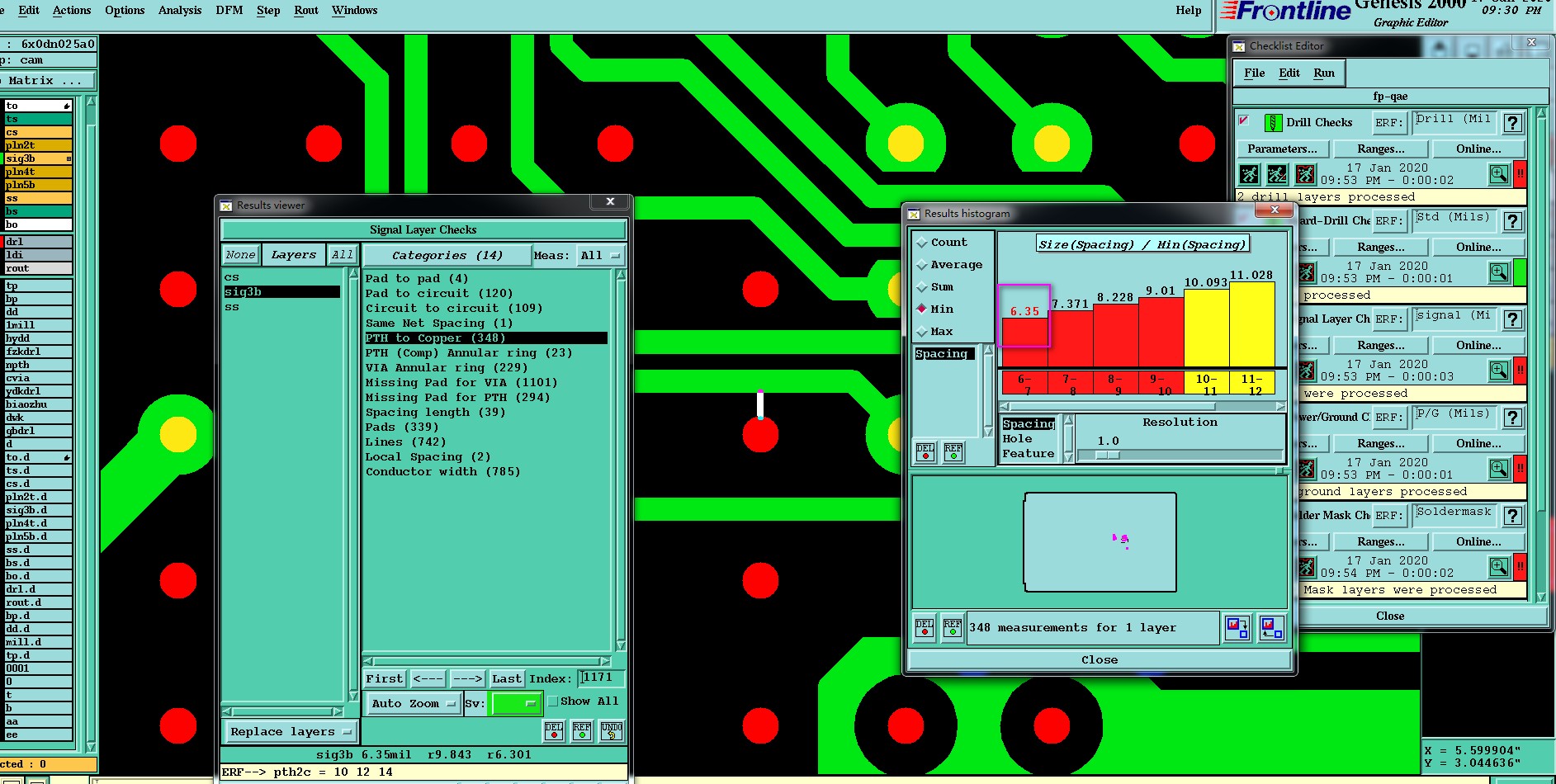Run Drill Checks with first runner icon
This screenshot has width=1556, height=784.
(x=1250, y=174)
